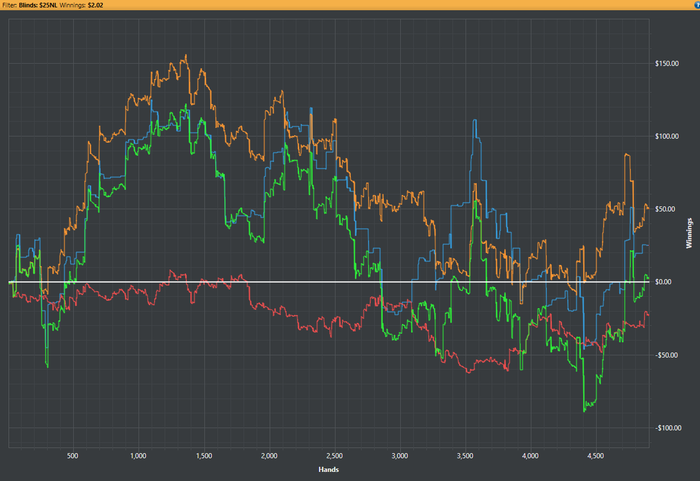The height and width of the screenshot is (481, 700).
Task: Click the 3,500 hands axis label
Action: (x=465, y=456)
